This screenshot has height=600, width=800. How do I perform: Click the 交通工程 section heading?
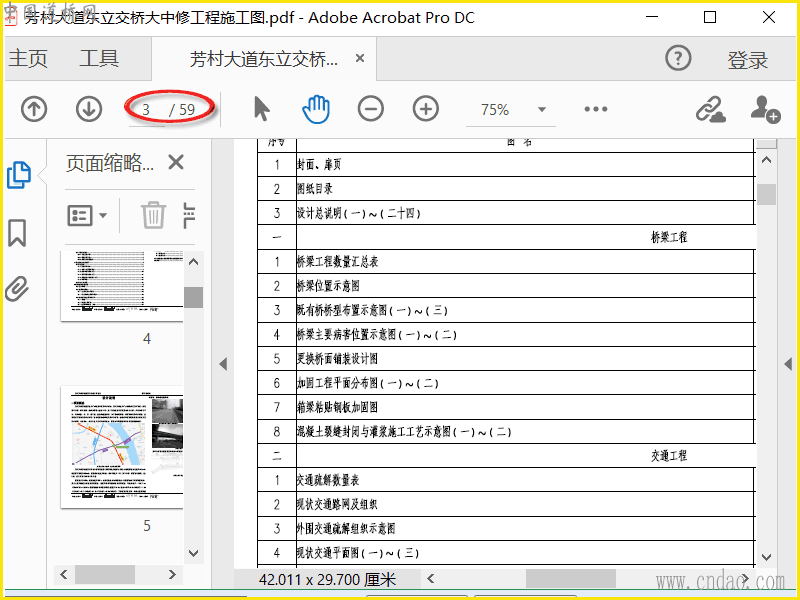669,456
